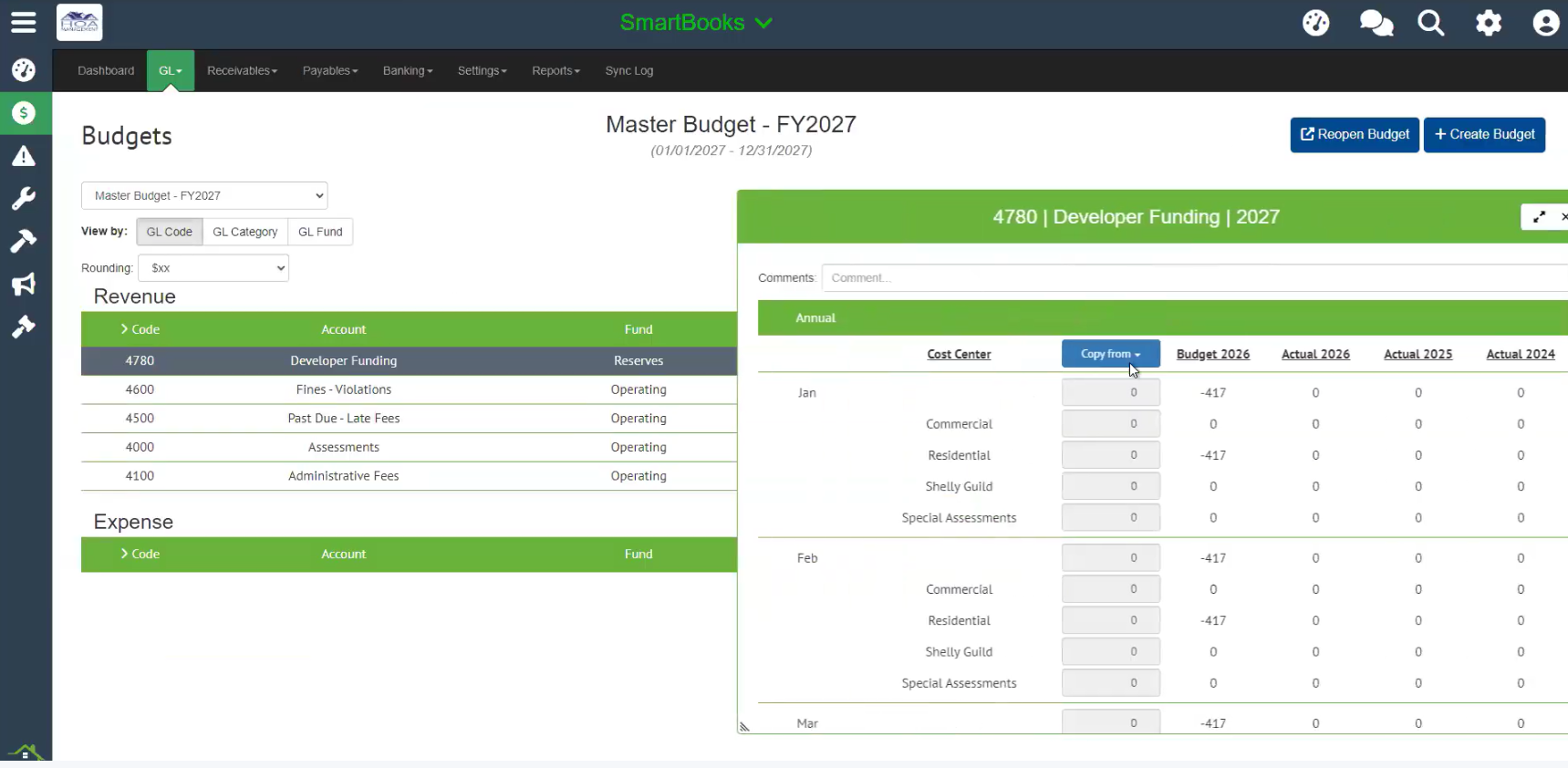Open the user profile icon
This screenshot has height=768, width=1568.
coord(1545,23)
